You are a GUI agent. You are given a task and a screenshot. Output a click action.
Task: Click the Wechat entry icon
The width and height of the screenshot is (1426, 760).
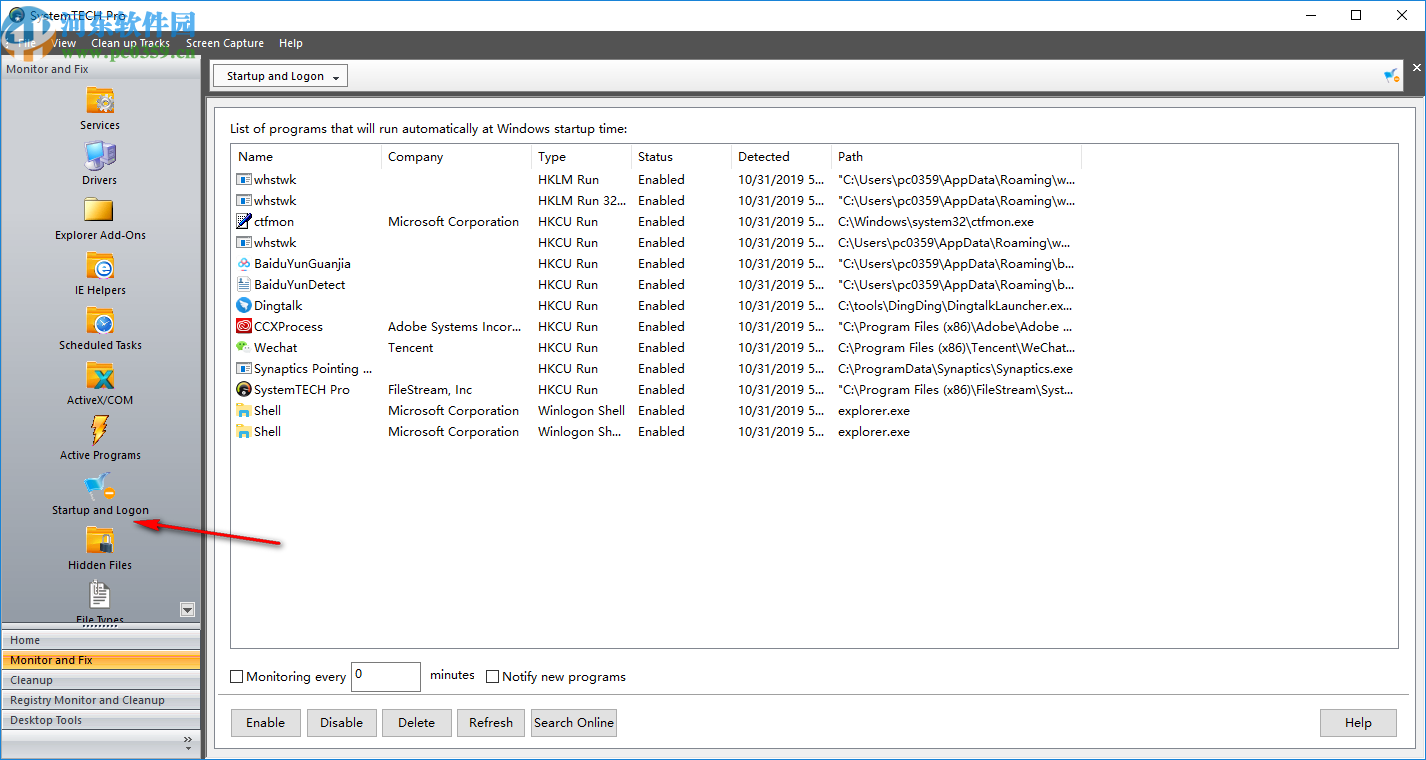243,348
